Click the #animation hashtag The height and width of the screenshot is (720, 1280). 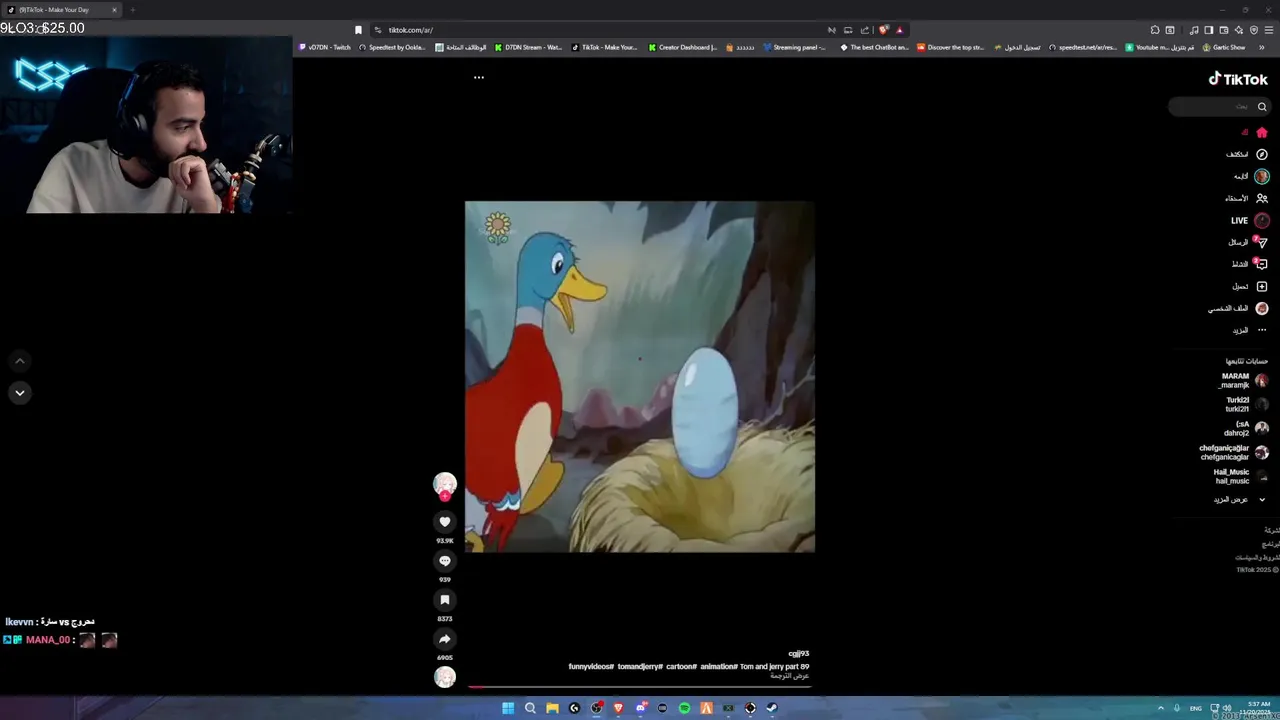click(719, 667)
